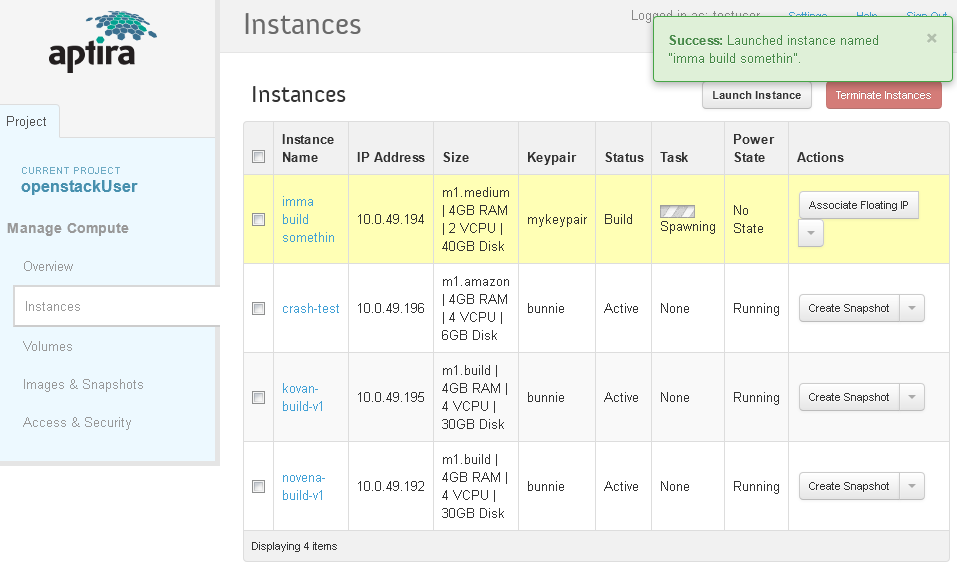This screenshot has height=576, width=957.
Task: Click the m1.amazon size cell
Action: [x=475, y=309]
